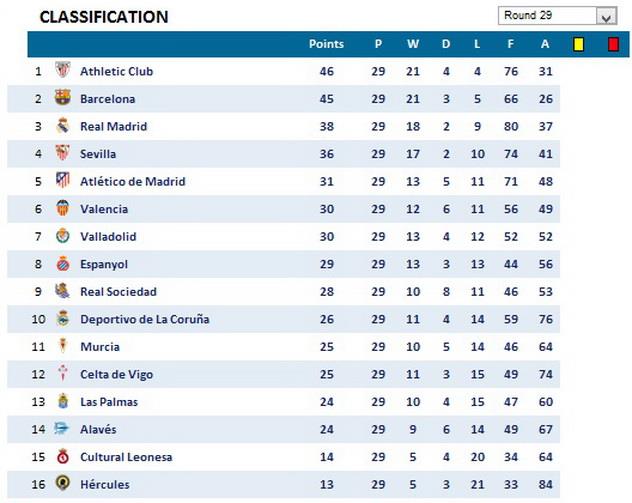
Task: Click the Sevilla crest icon
Action: pos(63,153)
